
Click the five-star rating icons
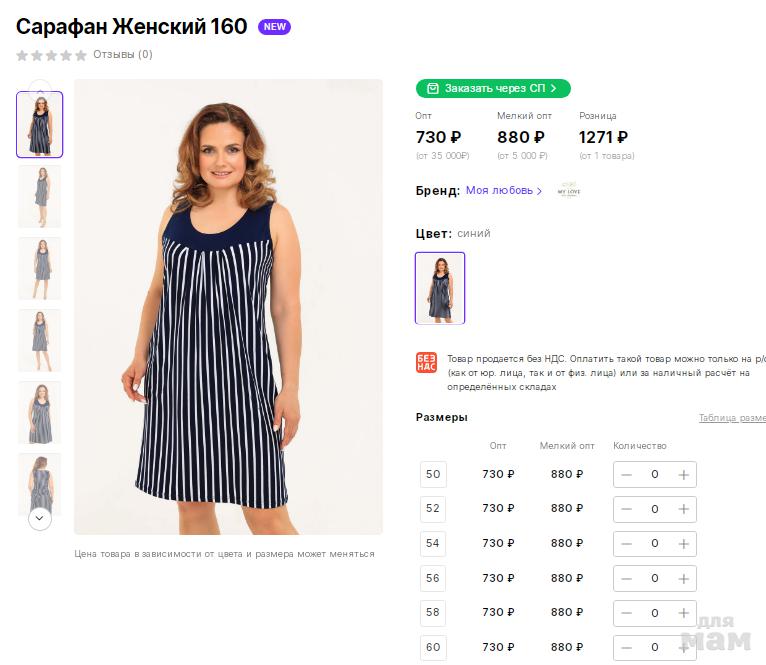[x=51, y=55]
